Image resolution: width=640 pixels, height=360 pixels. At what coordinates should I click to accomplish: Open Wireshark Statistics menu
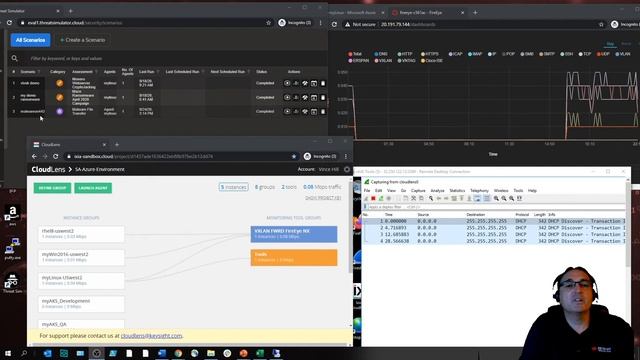click(457, 191)
